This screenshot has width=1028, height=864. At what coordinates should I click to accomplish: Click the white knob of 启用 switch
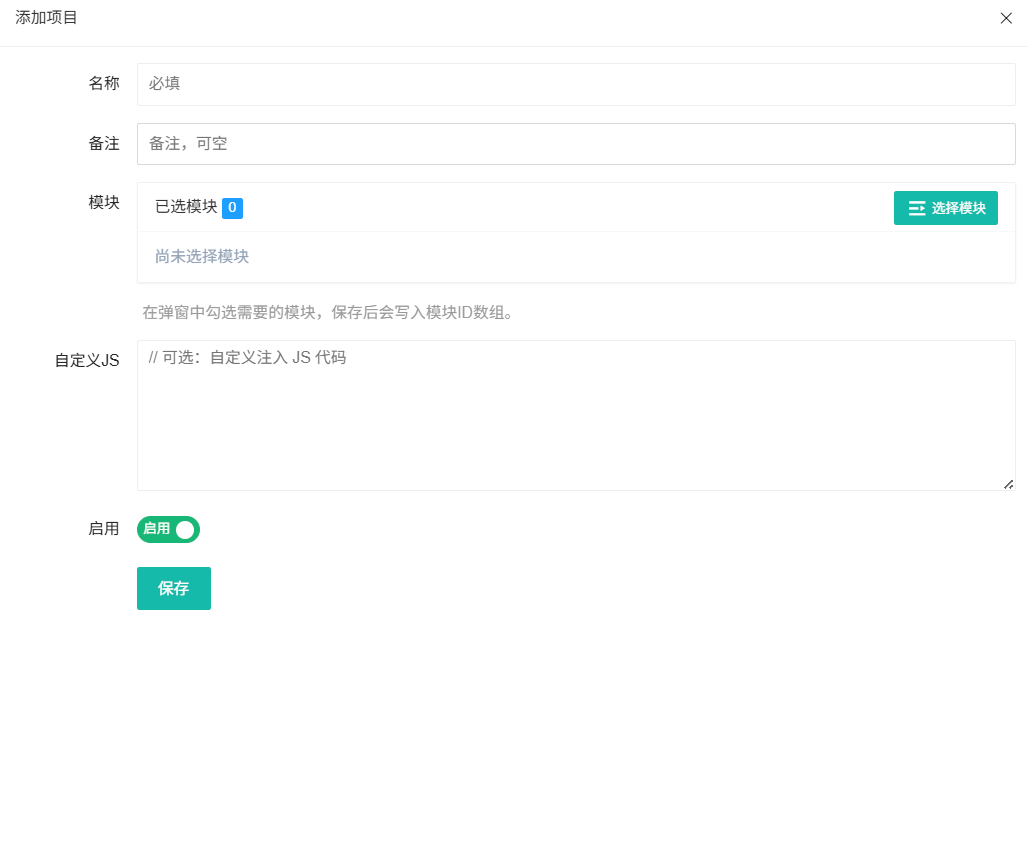point(185,529)
